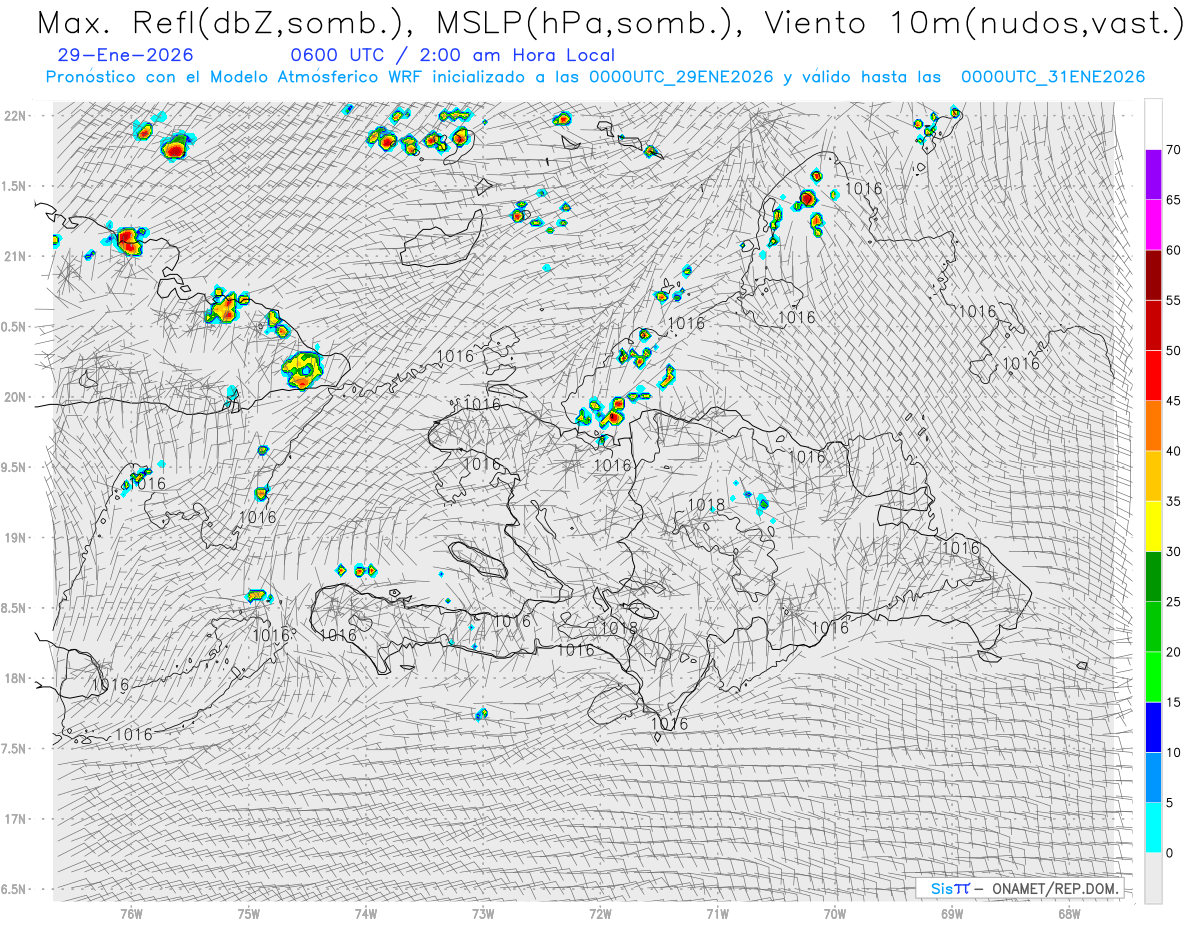The image size is (1200, 927).
Task: Click the colorbar value label "25"
Action: pos(1174,602)
